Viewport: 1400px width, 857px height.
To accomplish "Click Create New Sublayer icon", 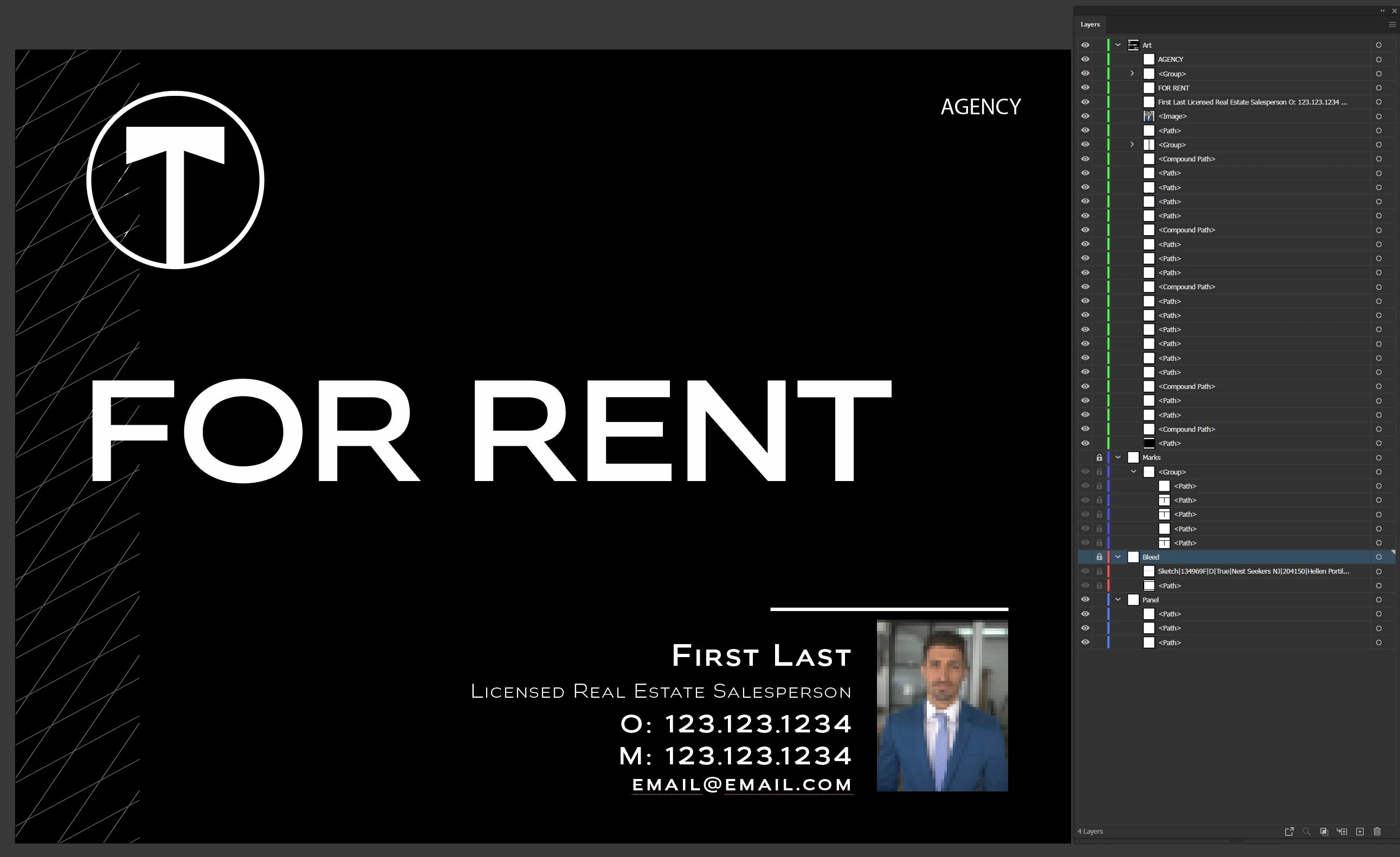I will pyautogui.click(x=1342, y=832).
